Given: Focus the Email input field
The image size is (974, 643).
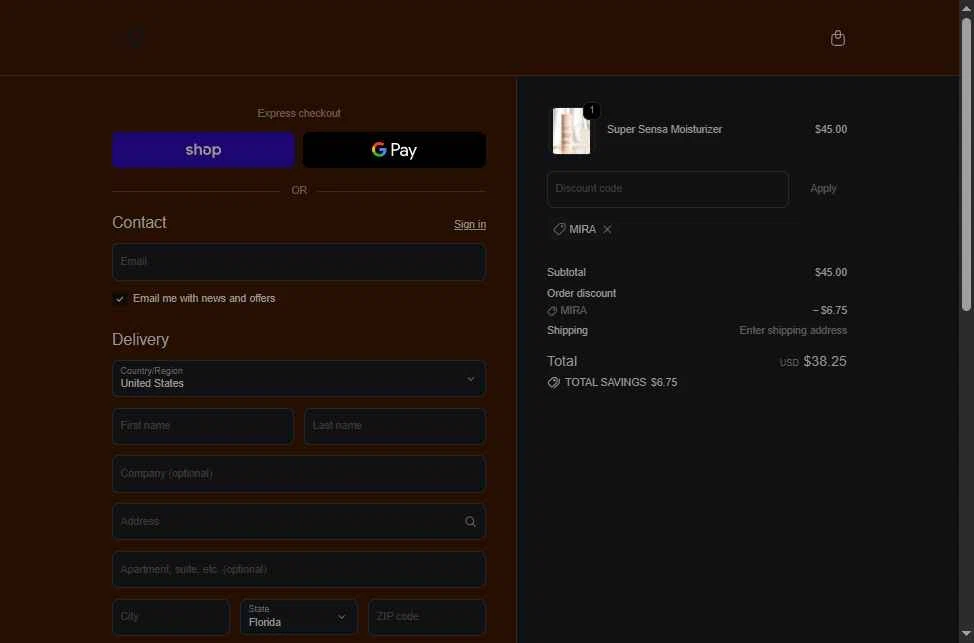Looking at the screenshot, I should (299, 262).
